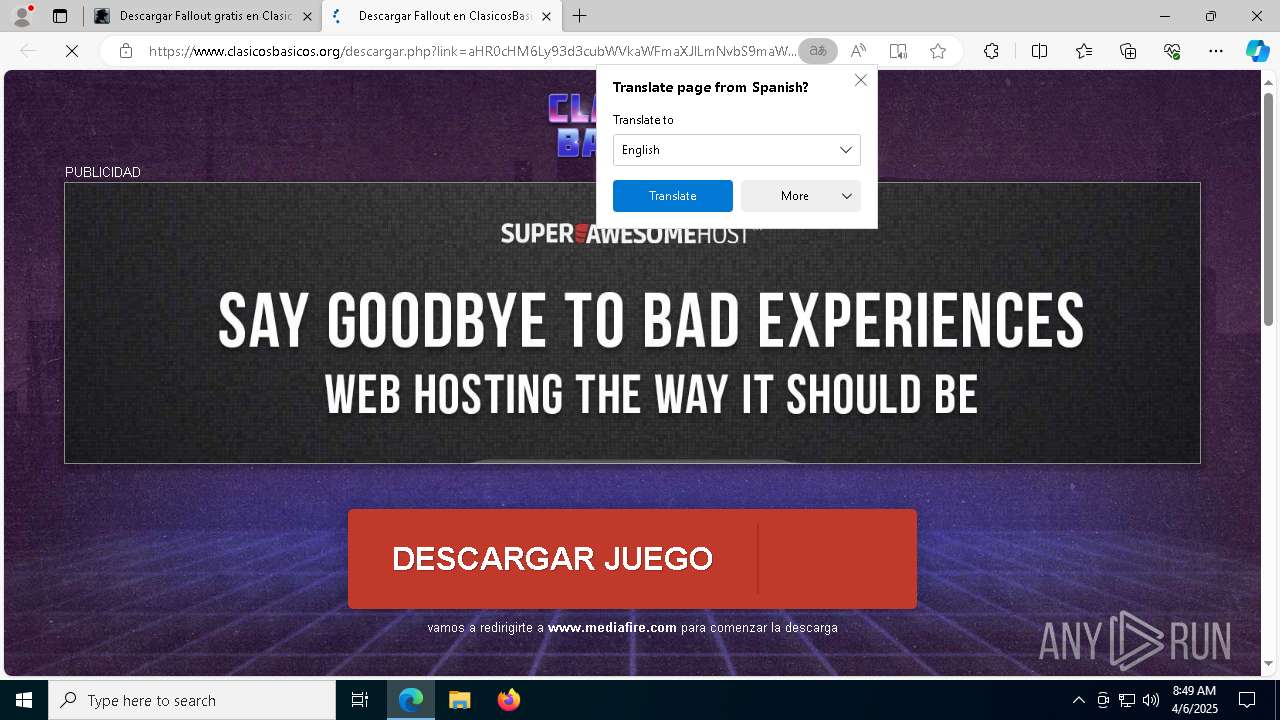
Task: Open the notification center icon
Action: coord(1247,700)
